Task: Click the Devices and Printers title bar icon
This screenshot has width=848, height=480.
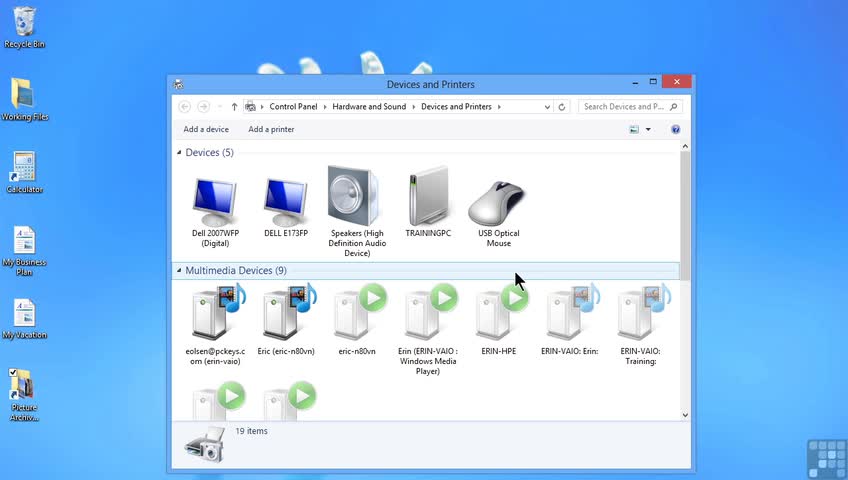Action: coord(178,84)
